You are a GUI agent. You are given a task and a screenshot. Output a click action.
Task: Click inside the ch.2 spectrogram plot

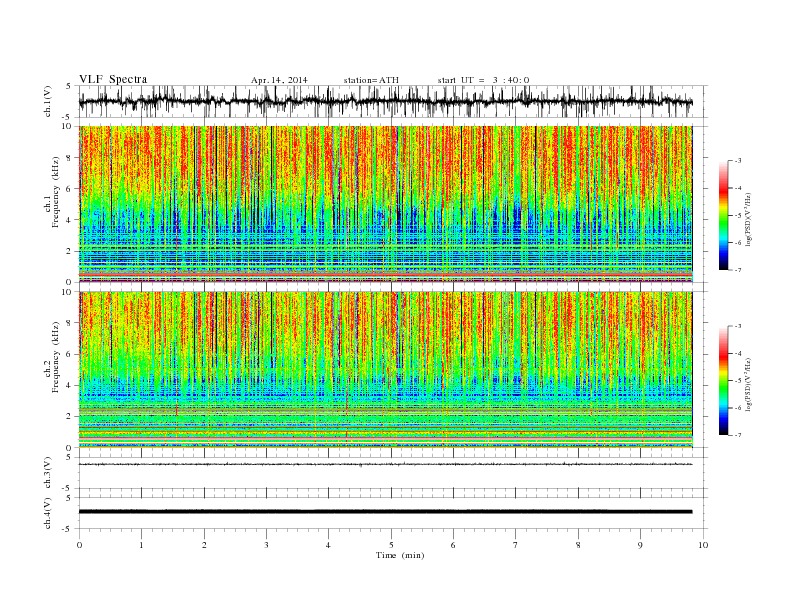(385, 370)
